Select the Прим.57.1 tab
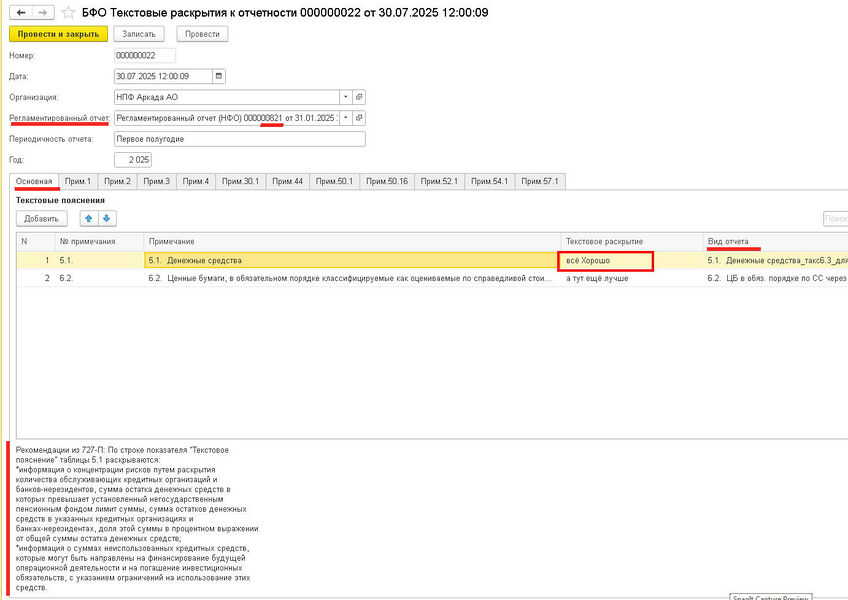Viewport: 848px width, 600px height. (x=542, y=181)
